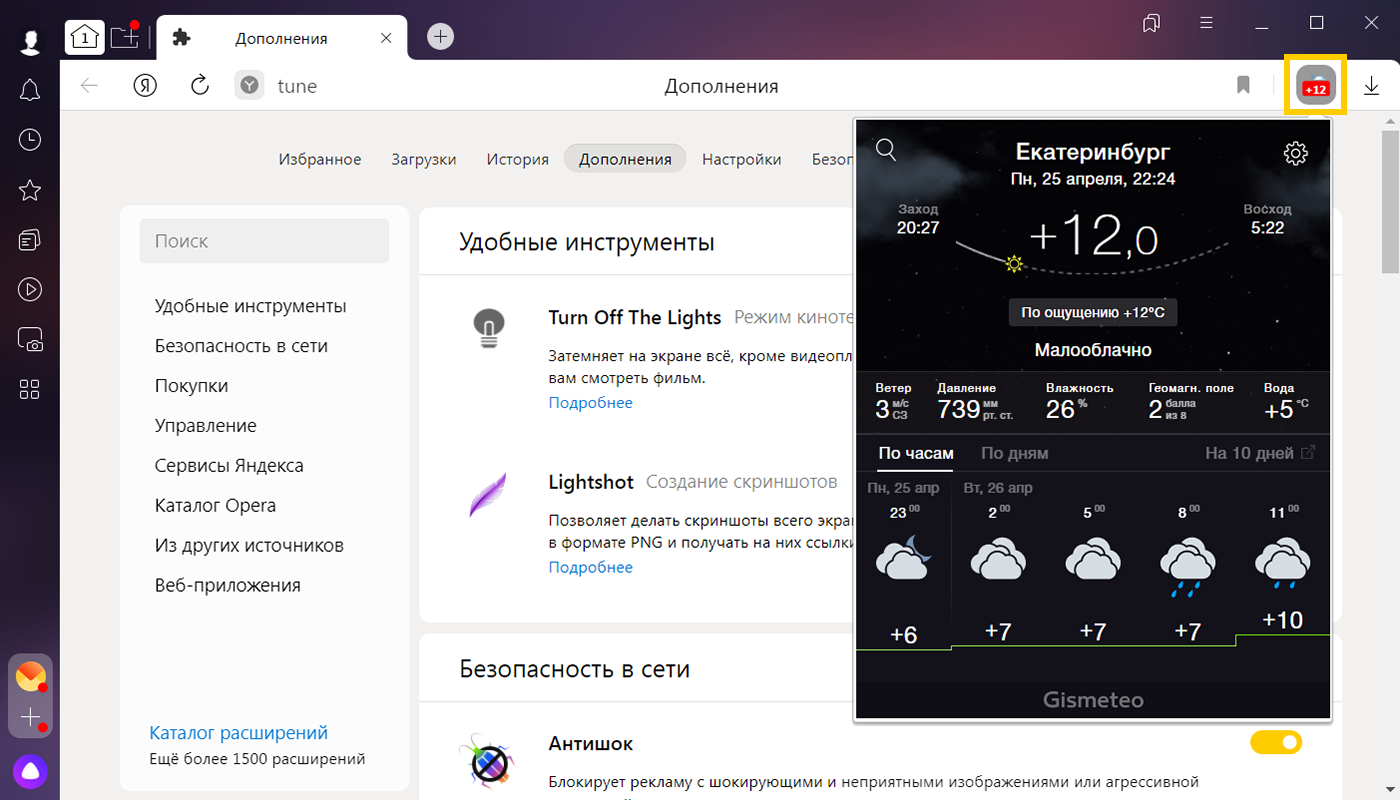The width and height of the screenshot is (1400, 800).
Task: Open services grid icon in sidebar
Action: (x=30, y=389)
